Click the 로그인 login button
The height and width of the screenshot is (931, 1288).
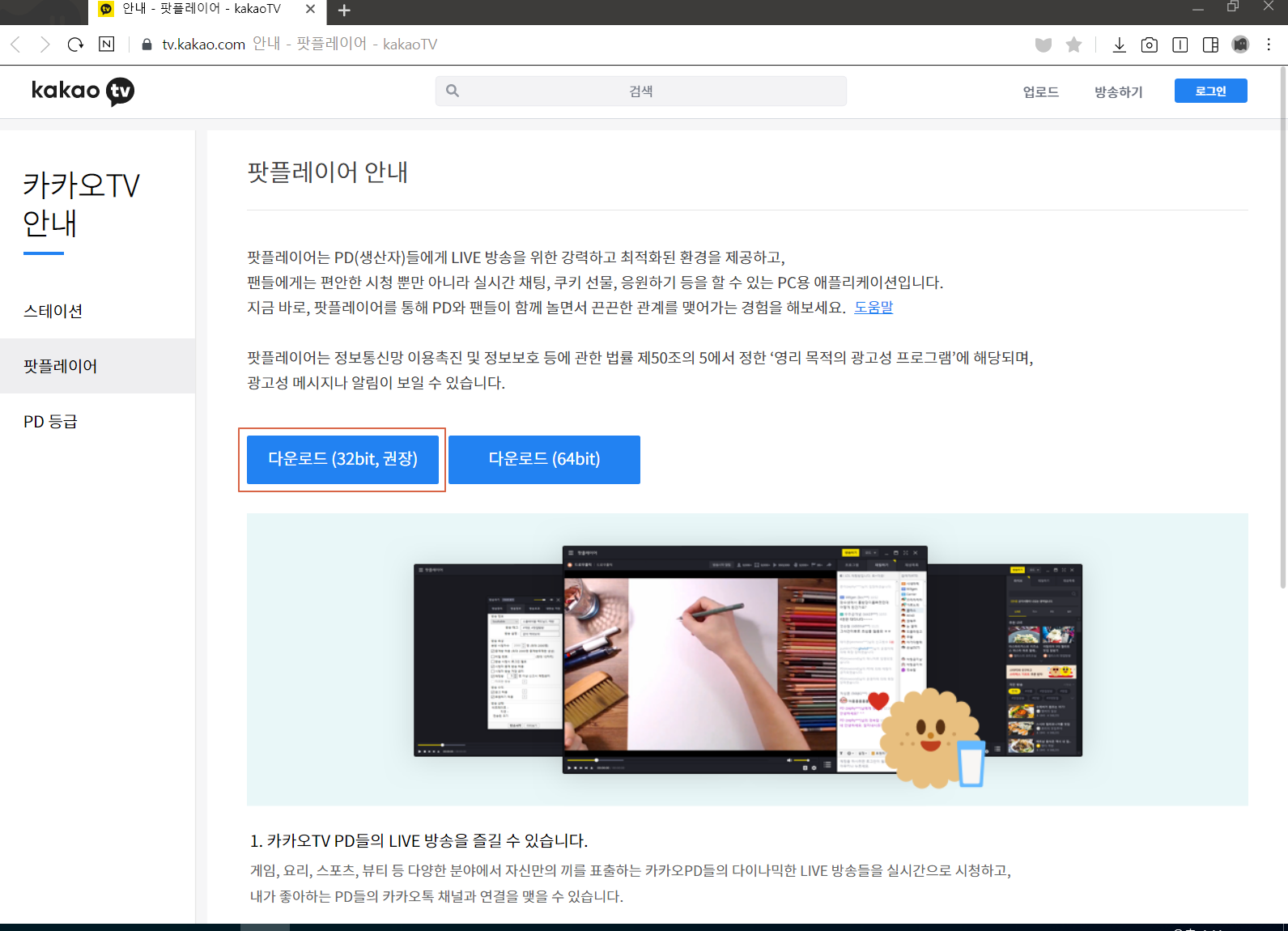click(x=1210, y=91)
